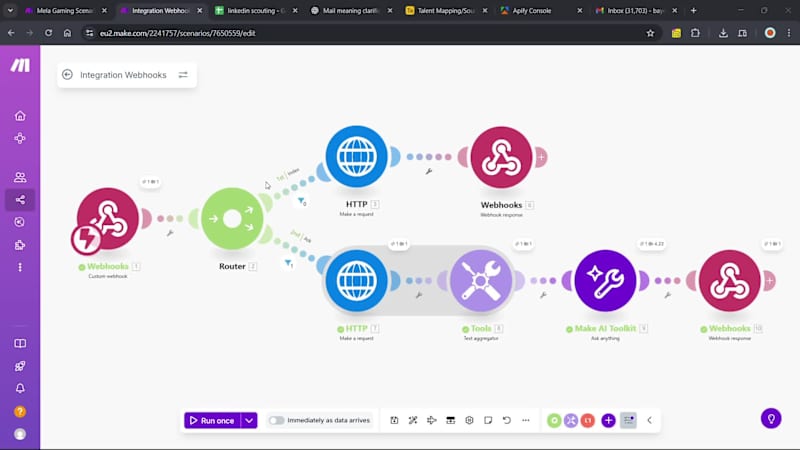Open the three-dots More item in the sidebar
The height and width of the screenshot is (450, 800).
point(20,267)
